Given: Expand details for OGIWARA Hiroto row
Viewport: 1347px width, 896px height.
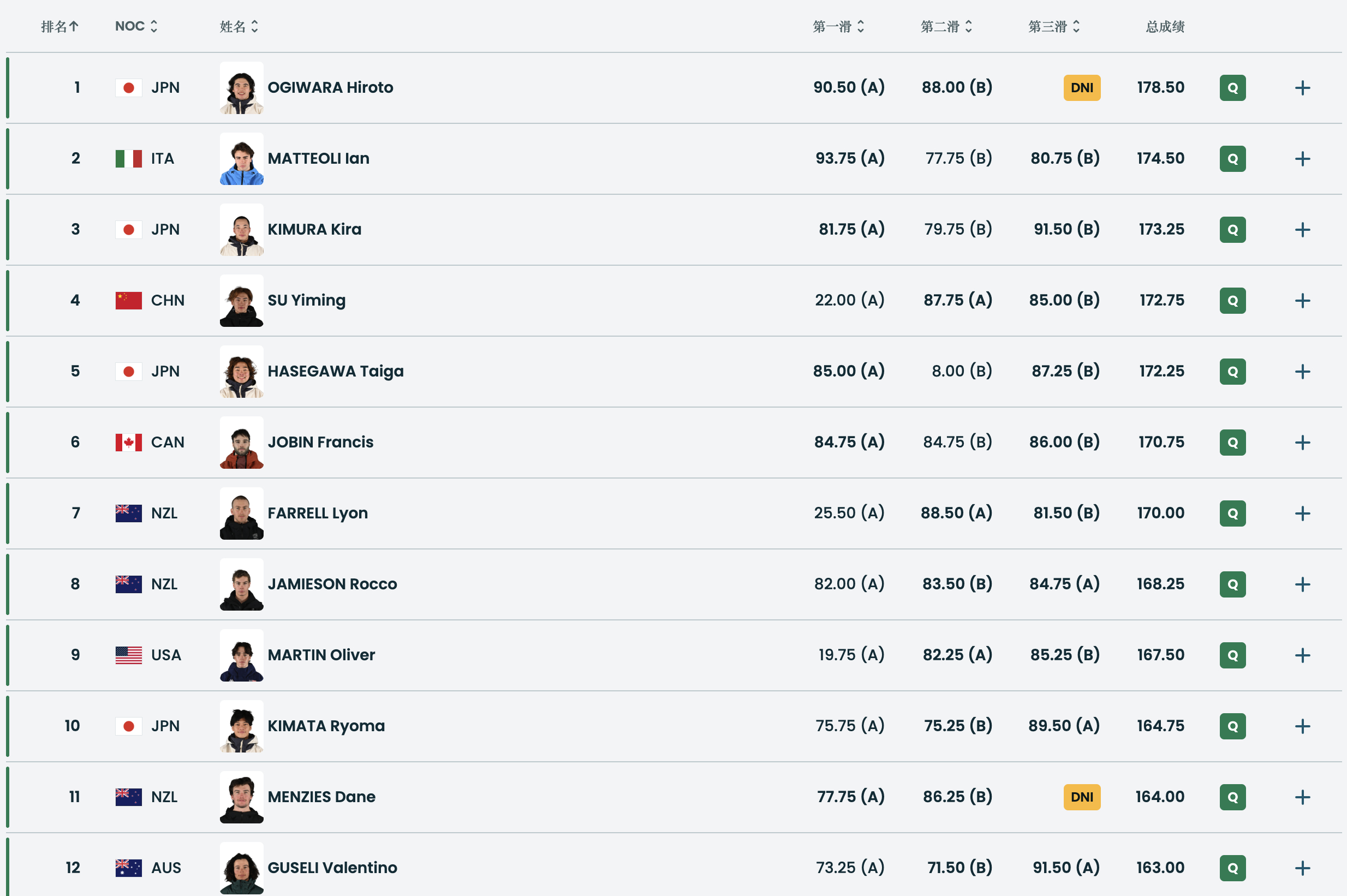Looking at the screenshot, I should point(1302,88).
